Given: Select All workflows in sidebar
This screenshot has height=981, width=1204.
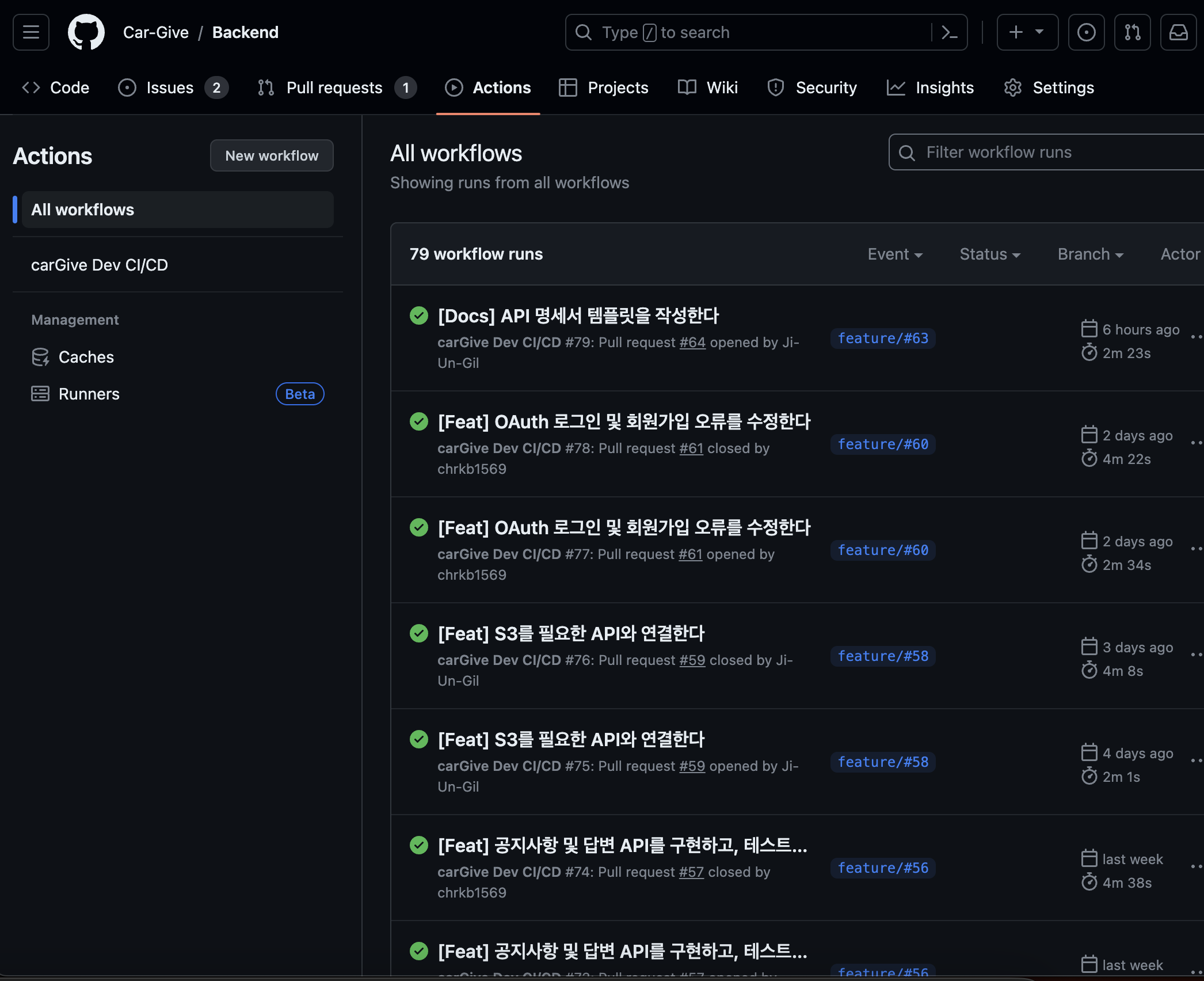Looking at the screenshot, I should coord(177,210).
